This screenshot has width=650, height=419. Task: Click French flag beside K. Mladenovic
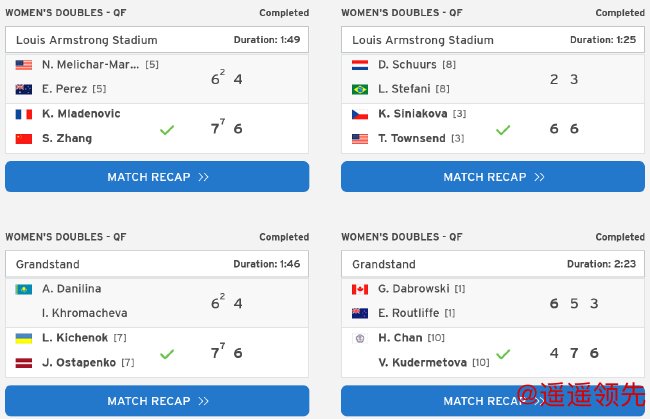[24, 114]
